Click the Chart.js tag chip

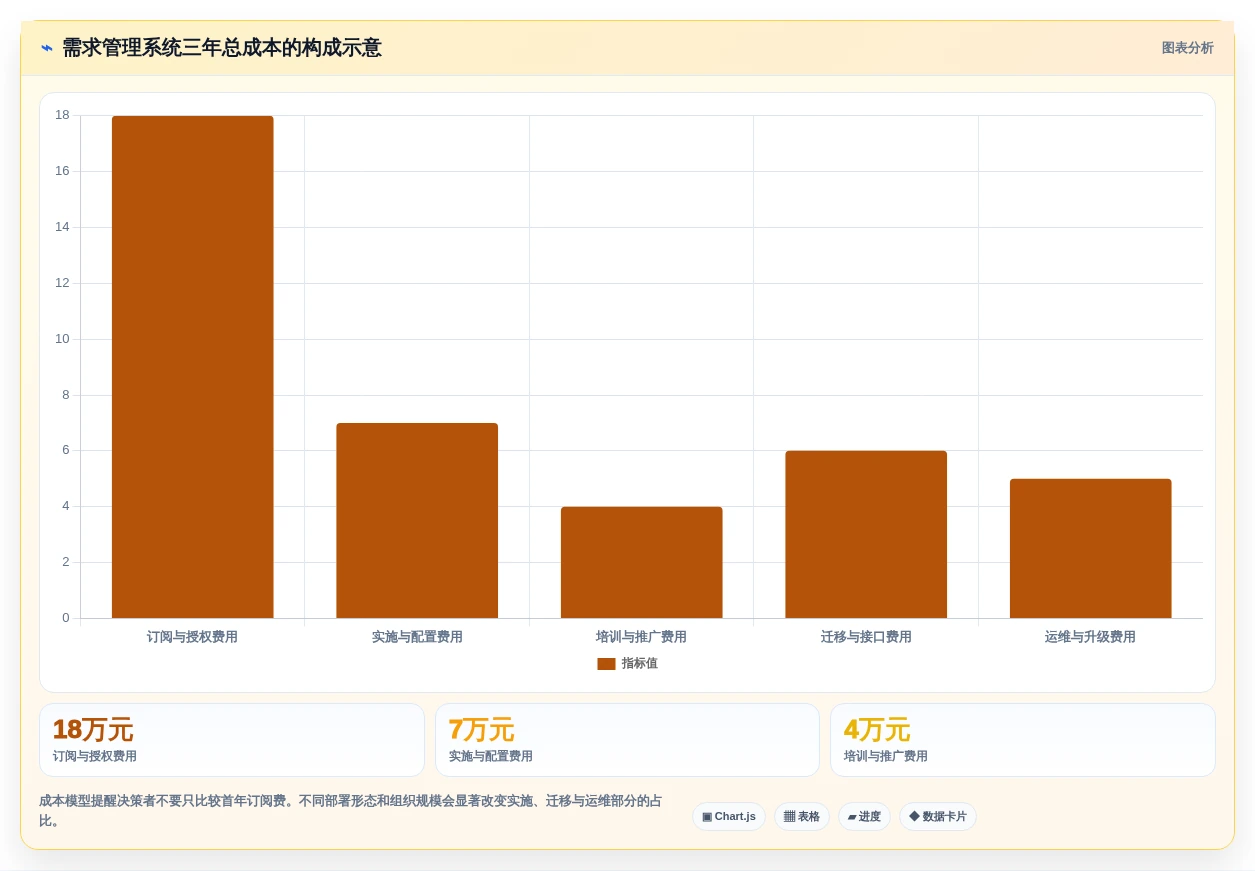tap(729, 817)
